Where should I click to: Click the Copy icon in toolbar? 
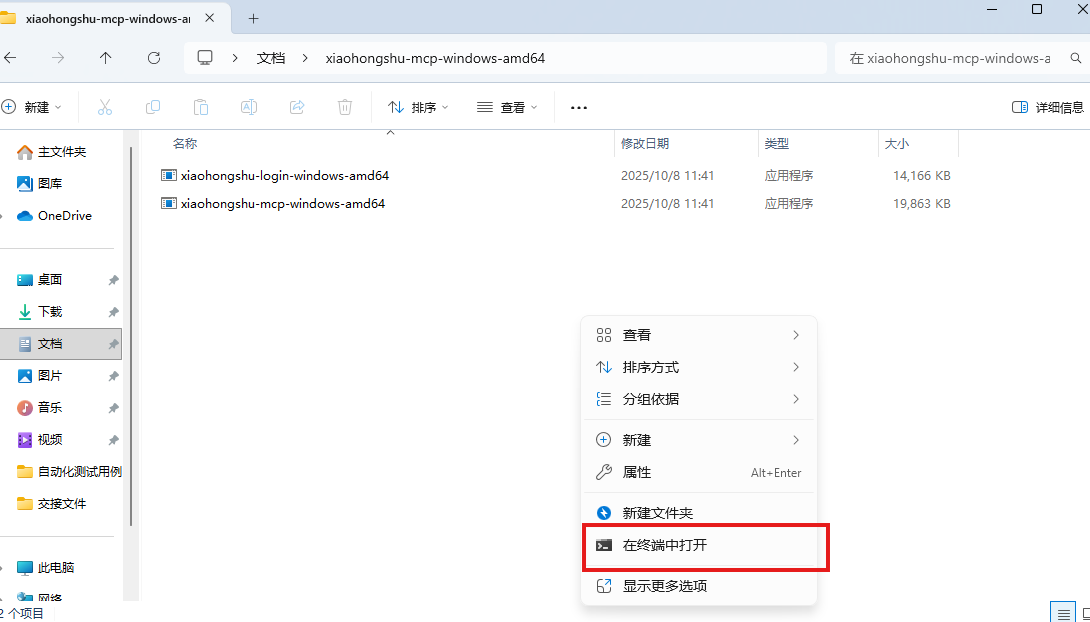153,107
